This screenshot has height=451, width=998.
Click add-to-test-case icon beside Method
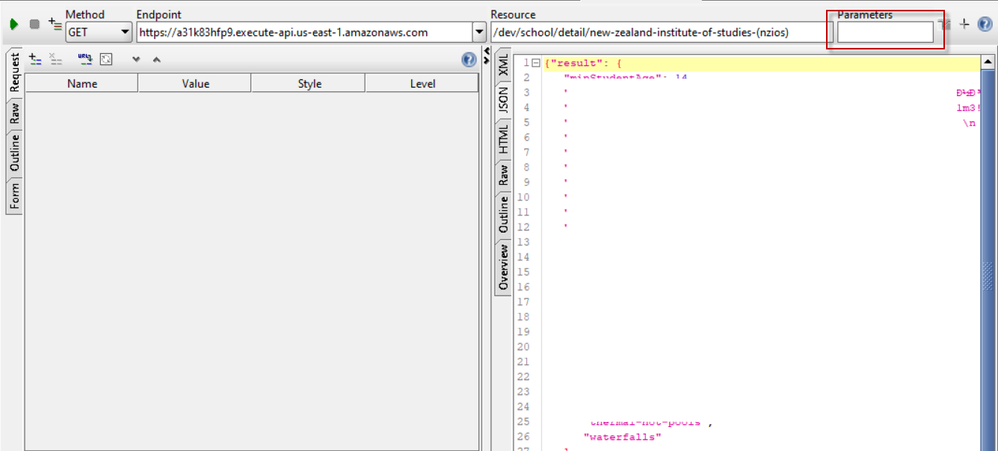53,24
